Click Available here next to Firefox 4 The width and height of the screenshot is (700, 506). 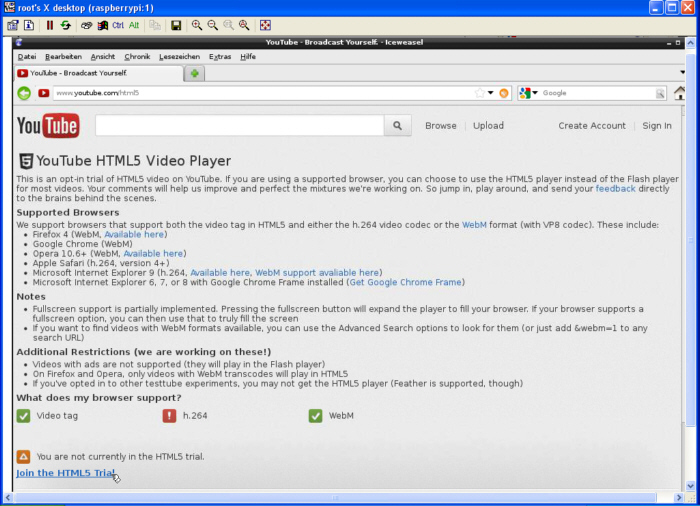click(x=134, y=234)
